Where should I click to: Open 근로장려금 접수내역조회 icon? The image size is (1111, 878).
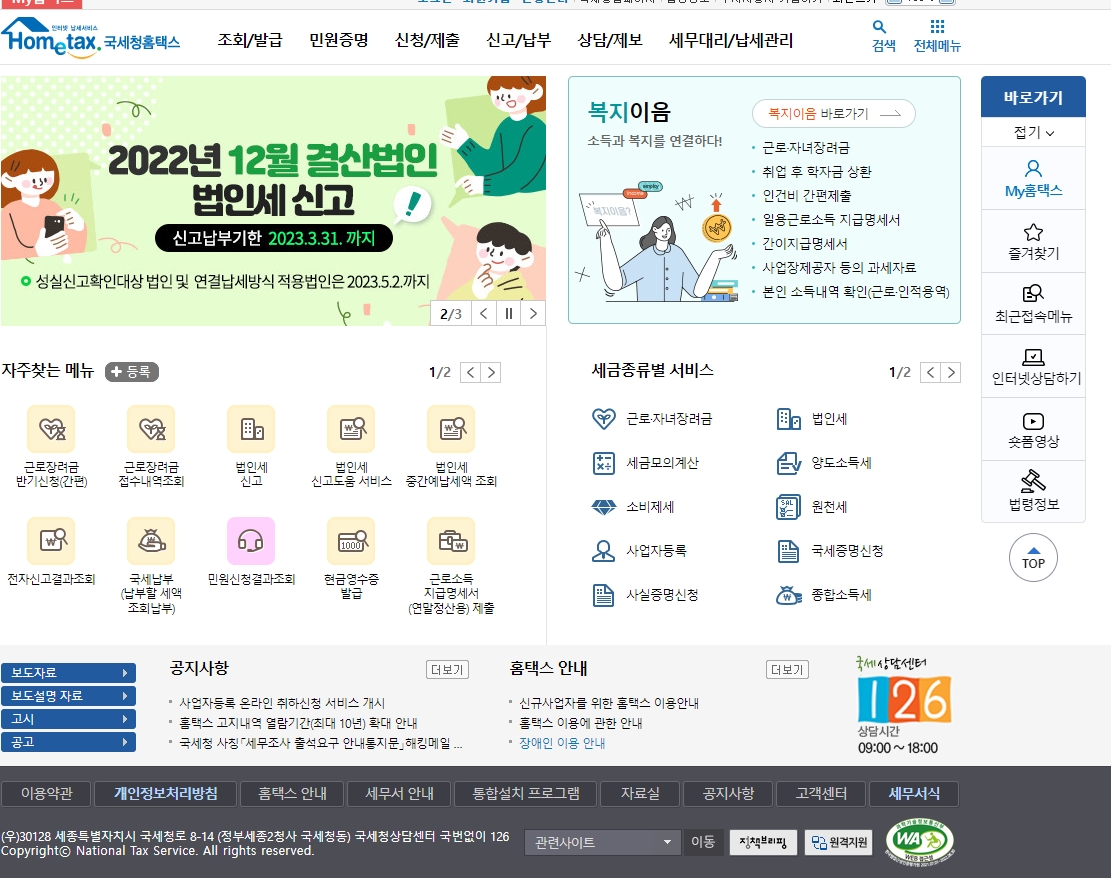coord(151,429)
